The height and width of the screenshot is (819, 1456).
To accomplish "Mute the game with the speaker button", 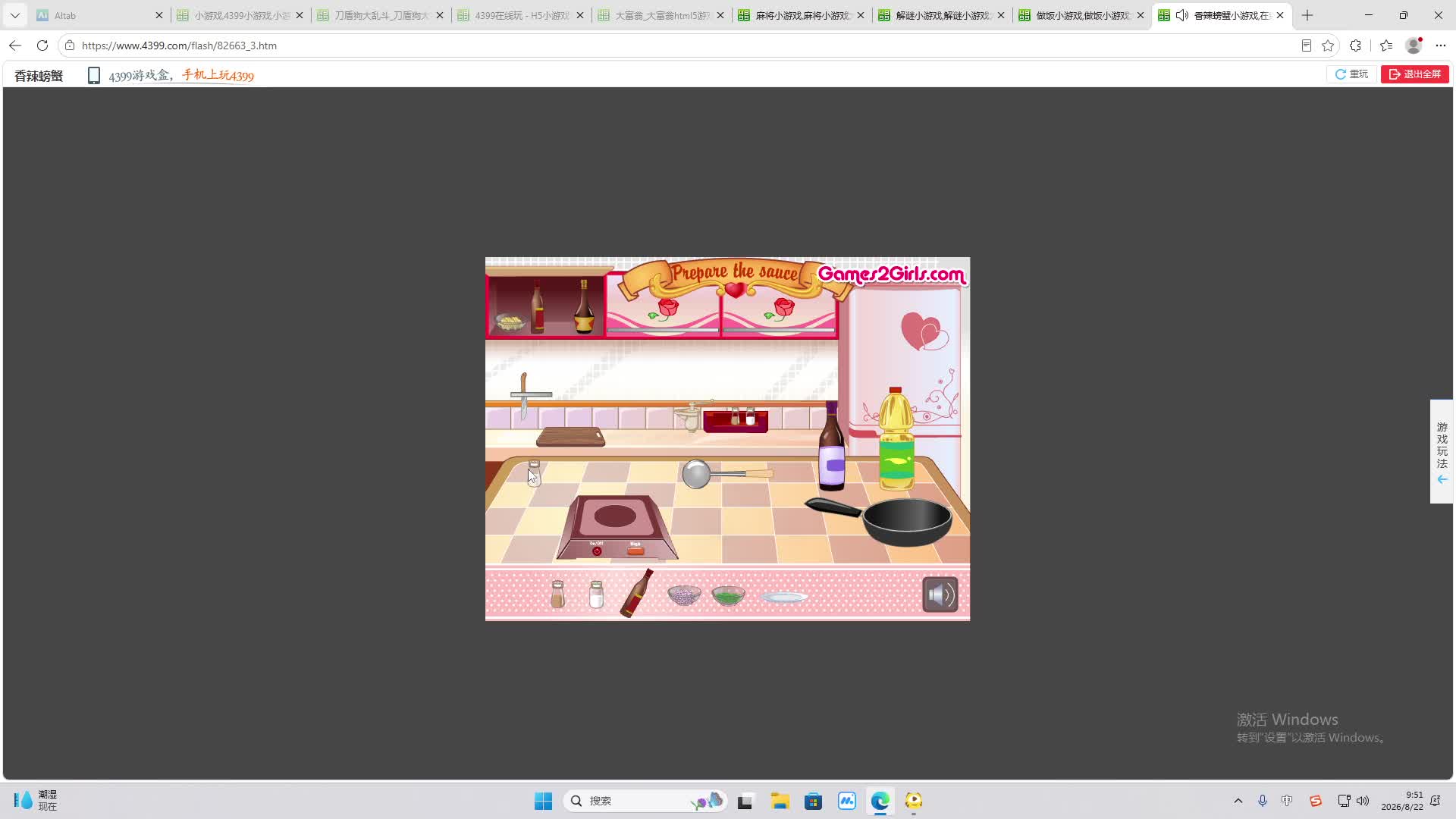I will point(940,595).
